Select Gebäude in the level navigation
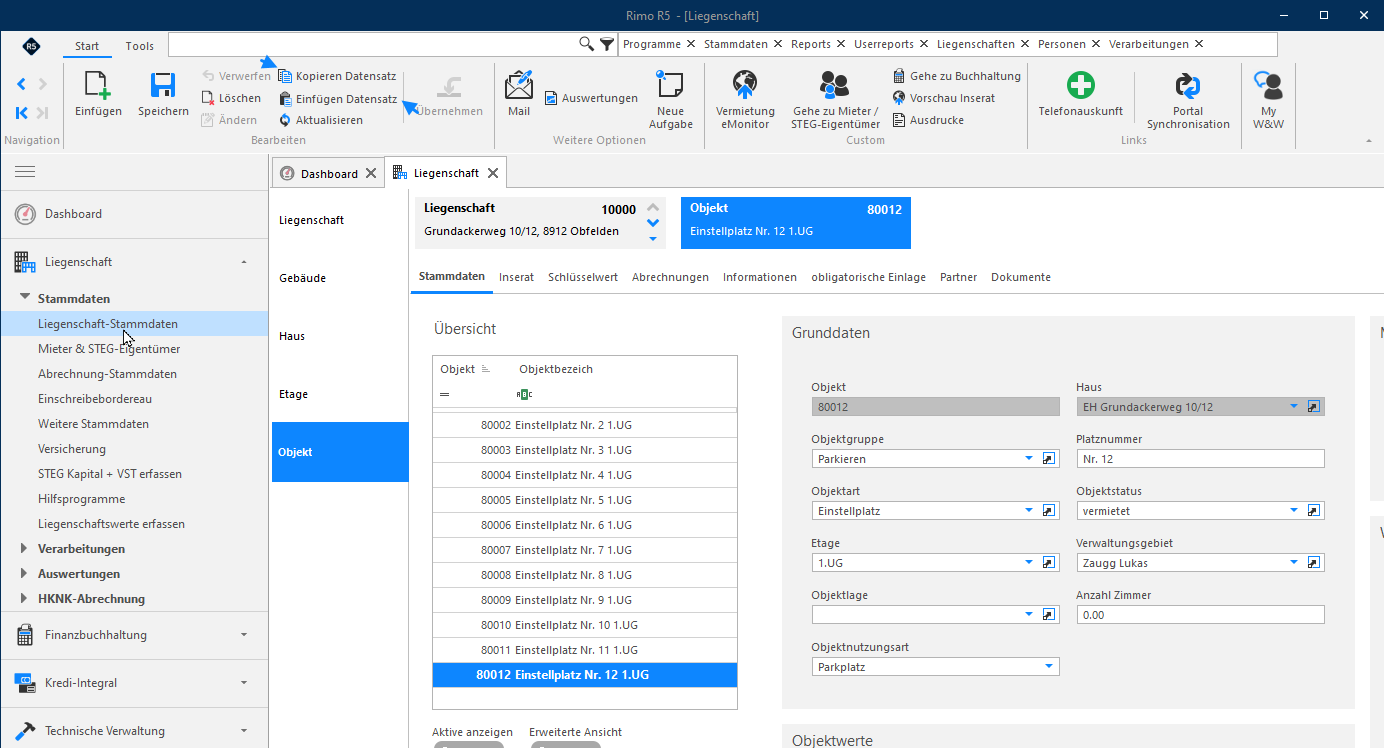Screen dimensions: 1384x748 340,278
